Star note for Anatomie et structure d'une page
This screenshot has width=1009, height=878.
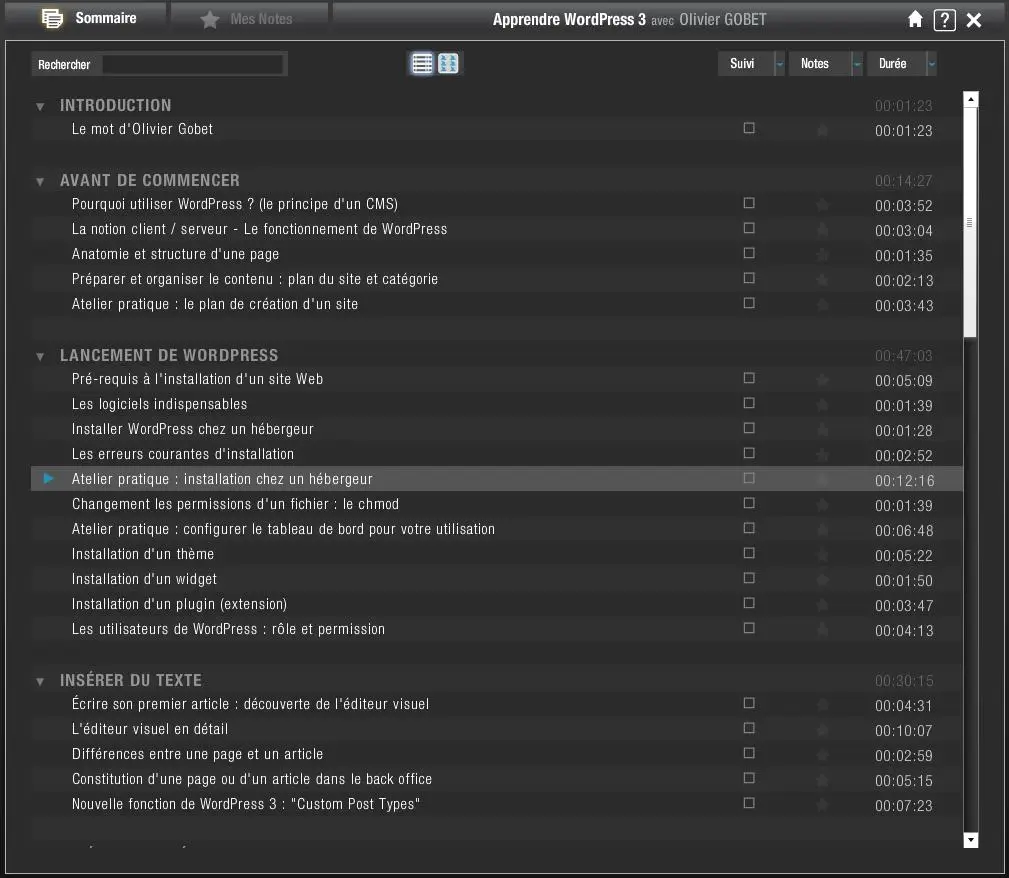click(822, 256)
